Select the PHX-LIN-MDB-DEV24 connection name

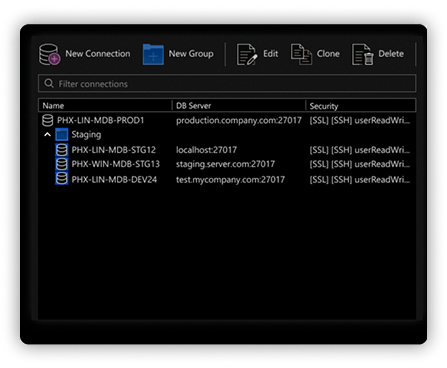[x=114, y=179]
